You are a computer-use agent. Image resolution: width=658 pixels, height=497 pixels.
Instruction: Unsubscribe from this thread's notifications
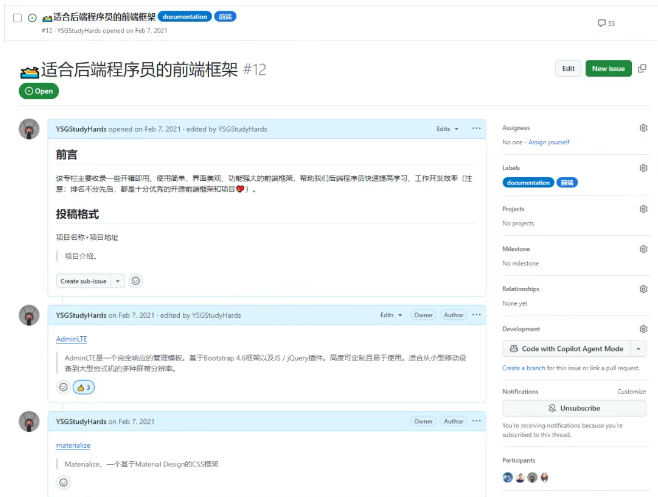coord(574,409)
